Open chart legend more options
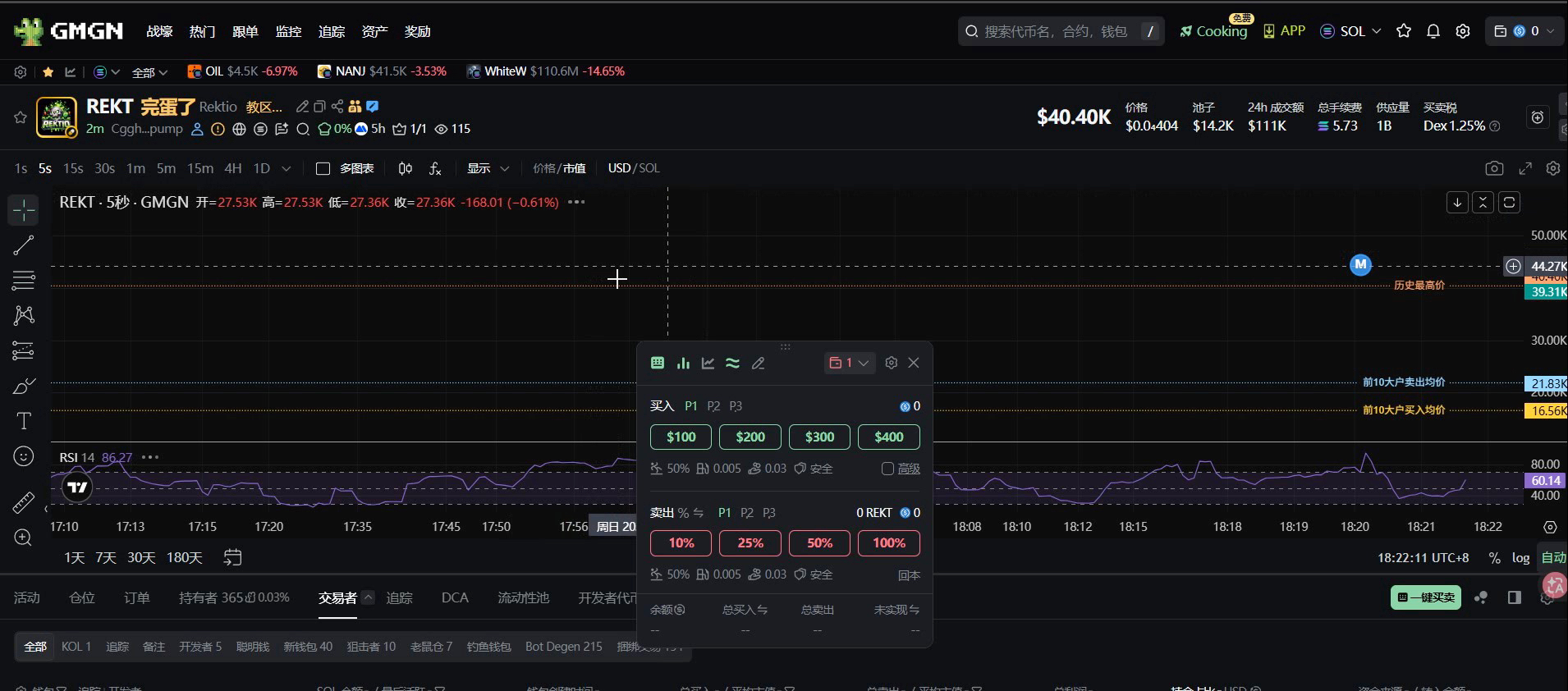This screenshot has height=691, width=1568. pyautogui.click(x=576, y=202)
